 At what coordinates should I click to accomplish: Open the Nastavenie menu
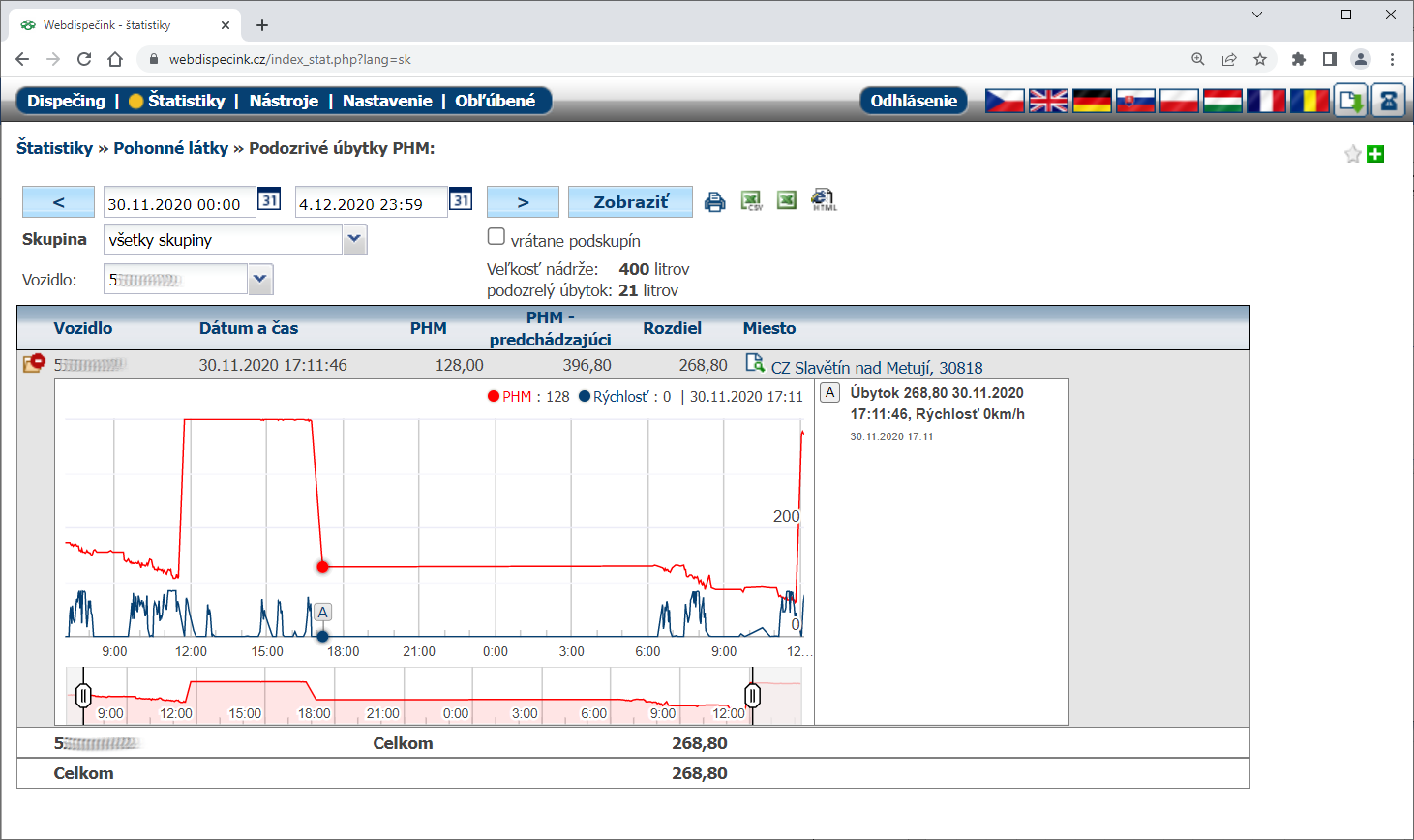pos(387,101)
